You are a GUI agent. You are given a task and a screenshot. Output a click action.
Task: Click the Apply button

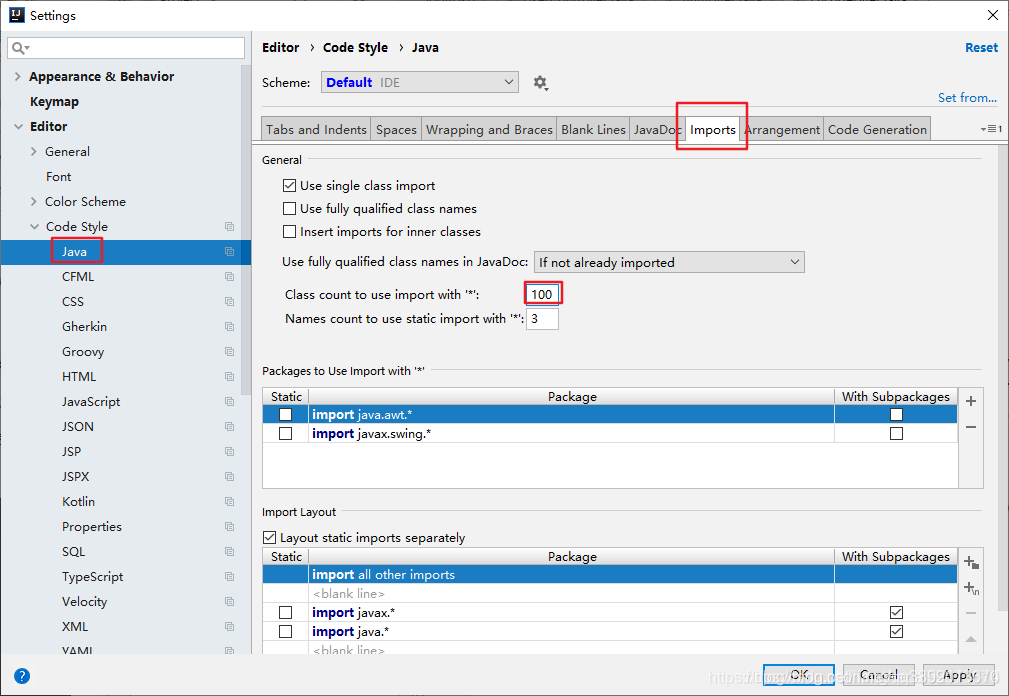(x=958, y=675)
